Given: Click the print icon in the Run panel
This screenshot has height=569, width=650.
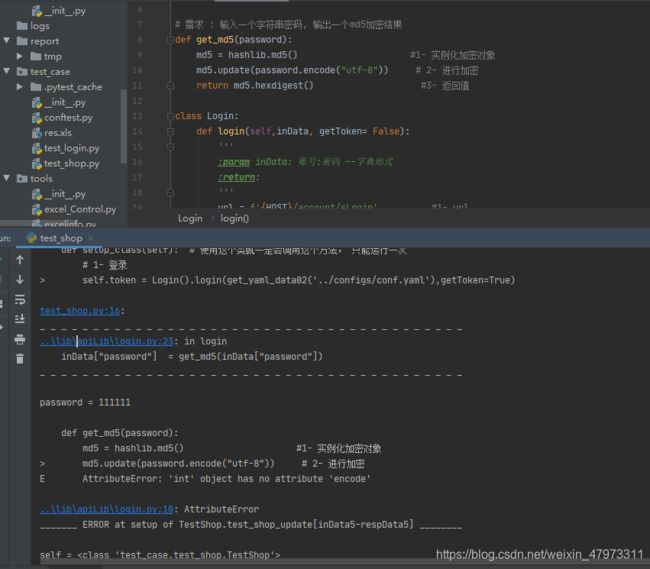Looking at the screenshot, I should (x=19, y=339).
